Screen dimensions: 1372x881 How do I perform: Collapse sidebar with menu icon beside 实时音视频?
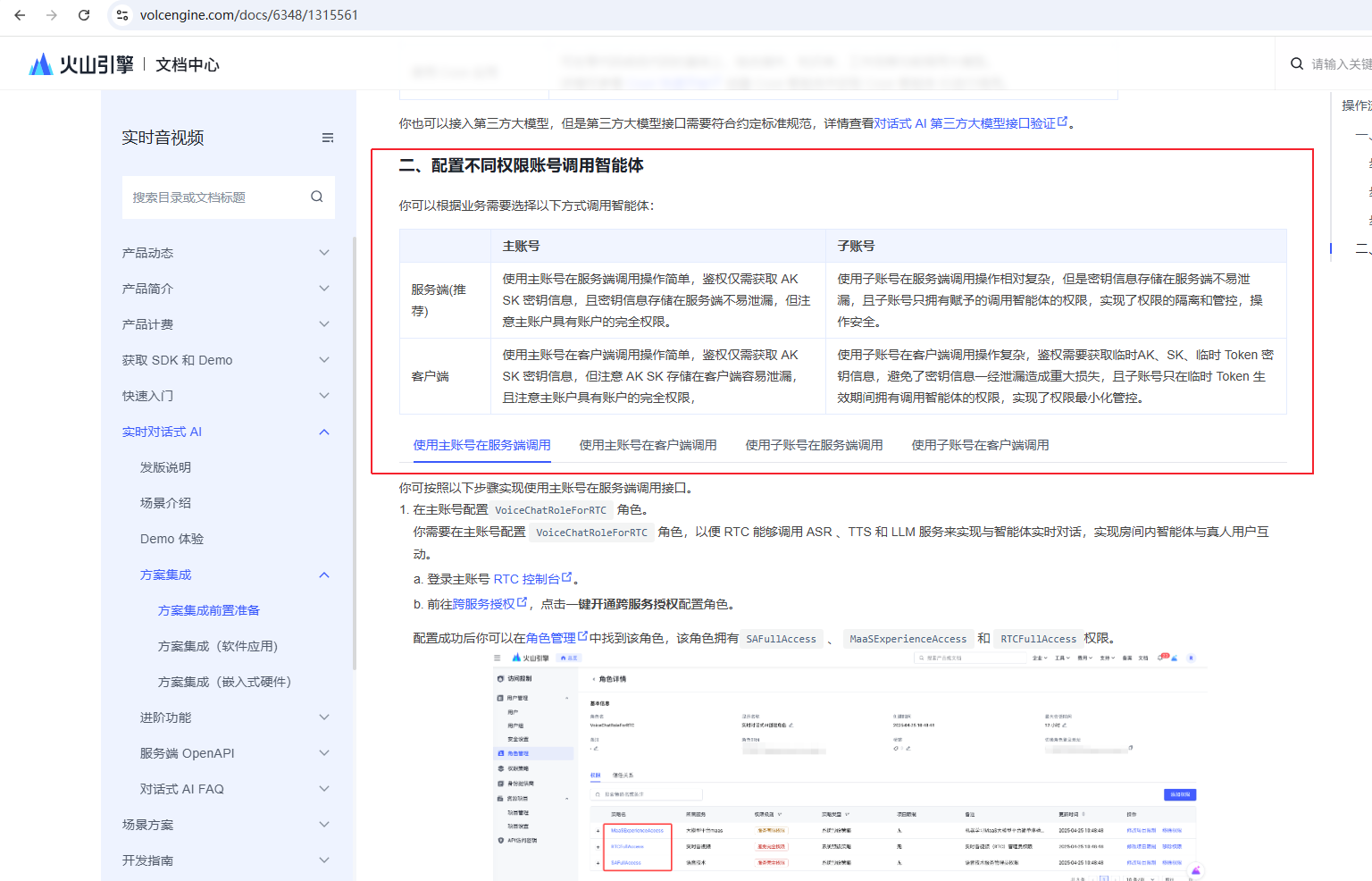(328, 138)
